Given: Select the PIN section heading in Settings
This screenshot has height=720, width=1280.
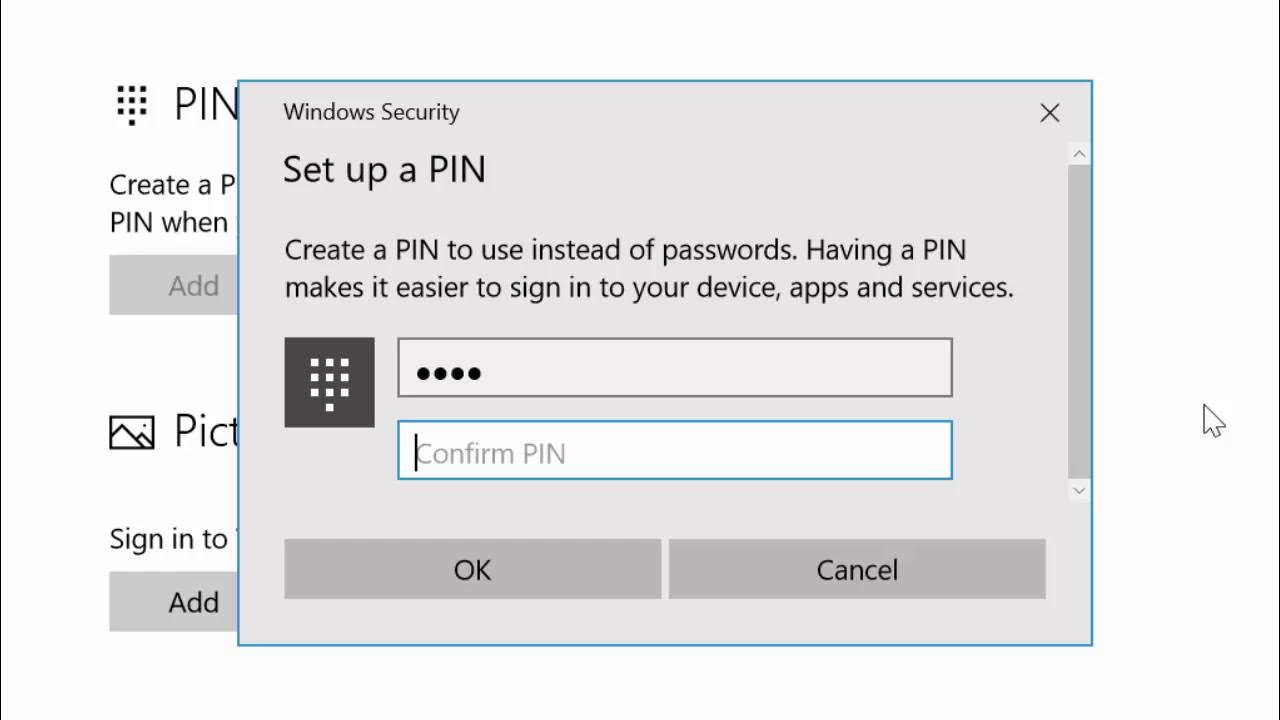Looking at the screenshot, I should click(205, 105).
